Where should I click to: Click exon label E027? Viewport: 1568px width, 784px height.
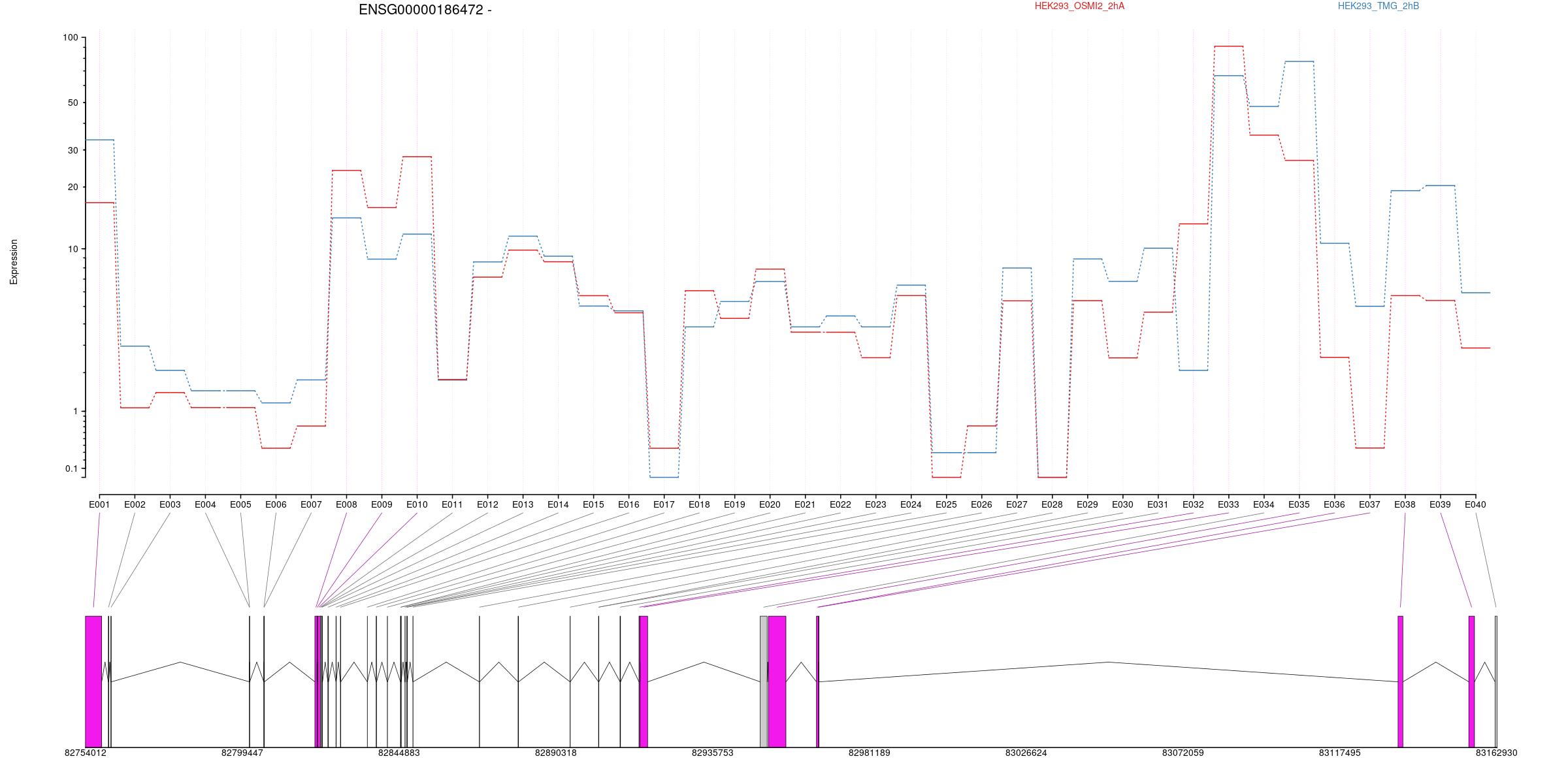click(x=1017, y=504)
